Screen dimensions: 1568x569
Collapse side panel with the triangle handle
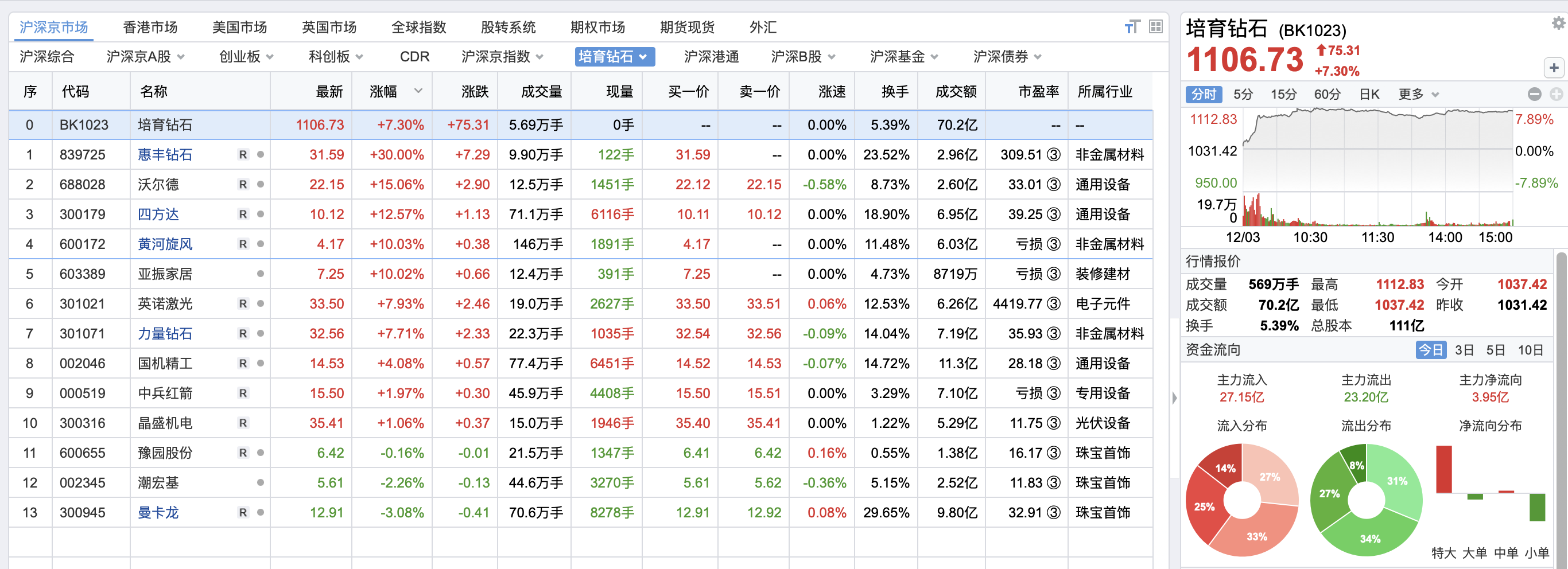click(1174, 397)
